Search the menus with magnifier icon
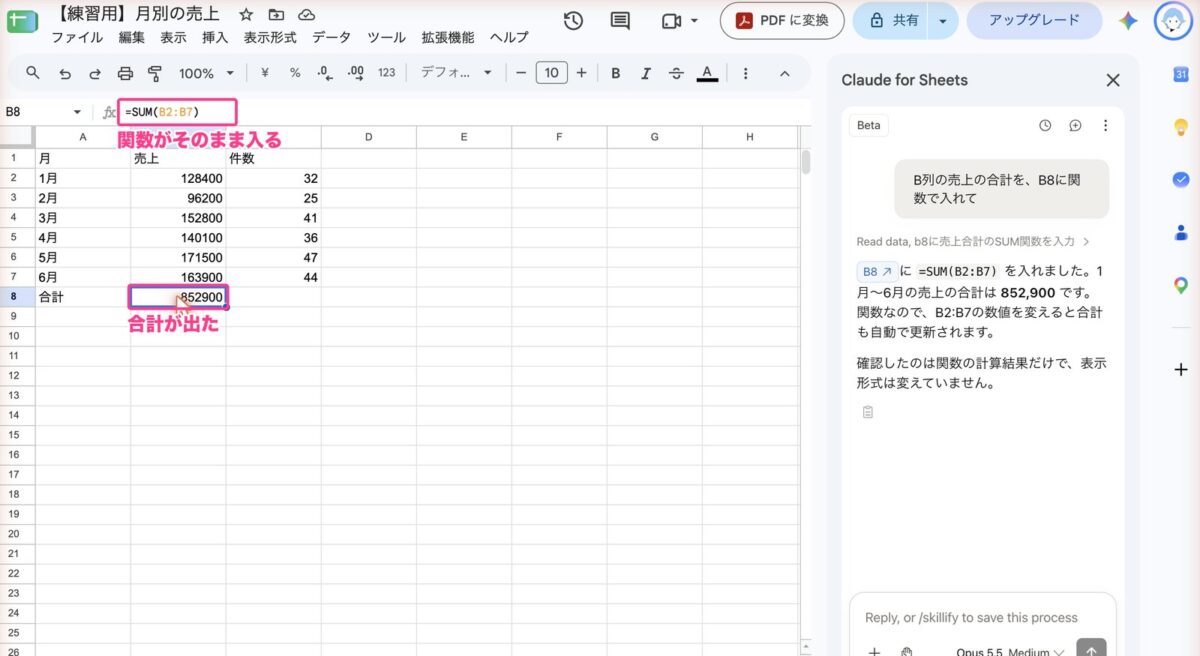This screenshot has height=656, width=1200. (x=33, y=73)
